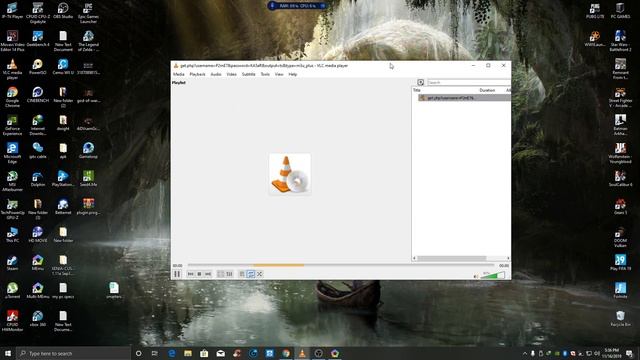Sort playlist by Duration column

pos(487,90)
